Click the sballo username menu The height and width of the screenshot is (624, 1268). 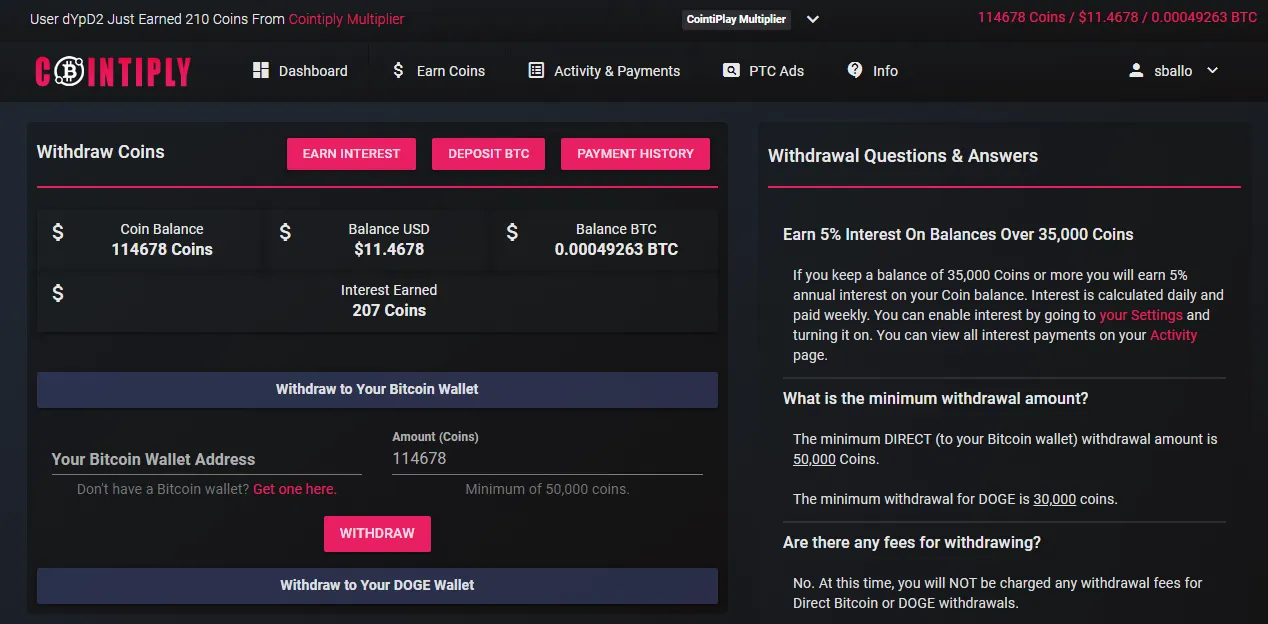pos(1173,71)
